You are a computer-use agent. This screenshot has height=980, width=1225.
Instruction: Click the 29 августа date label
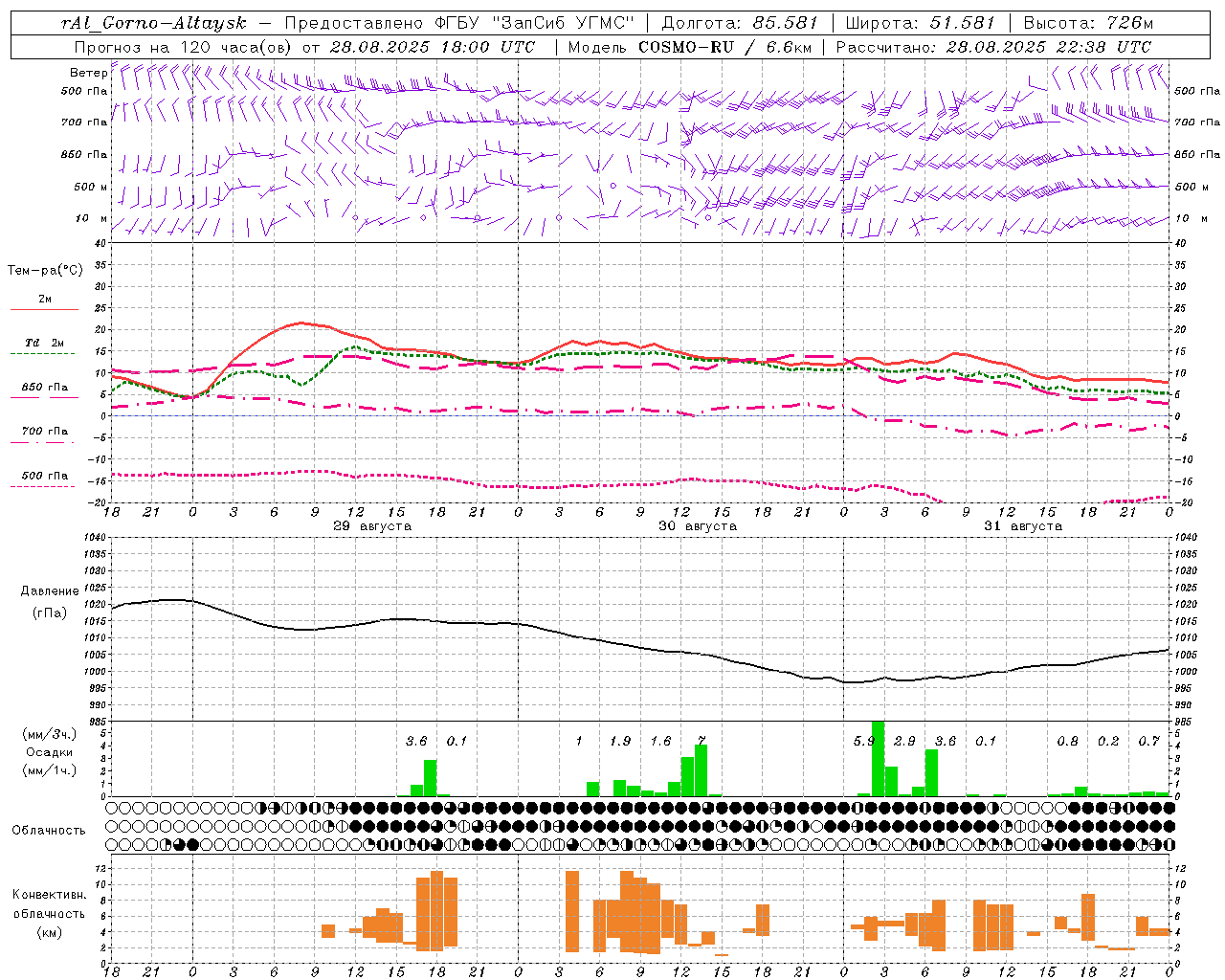tap(372, 526)
